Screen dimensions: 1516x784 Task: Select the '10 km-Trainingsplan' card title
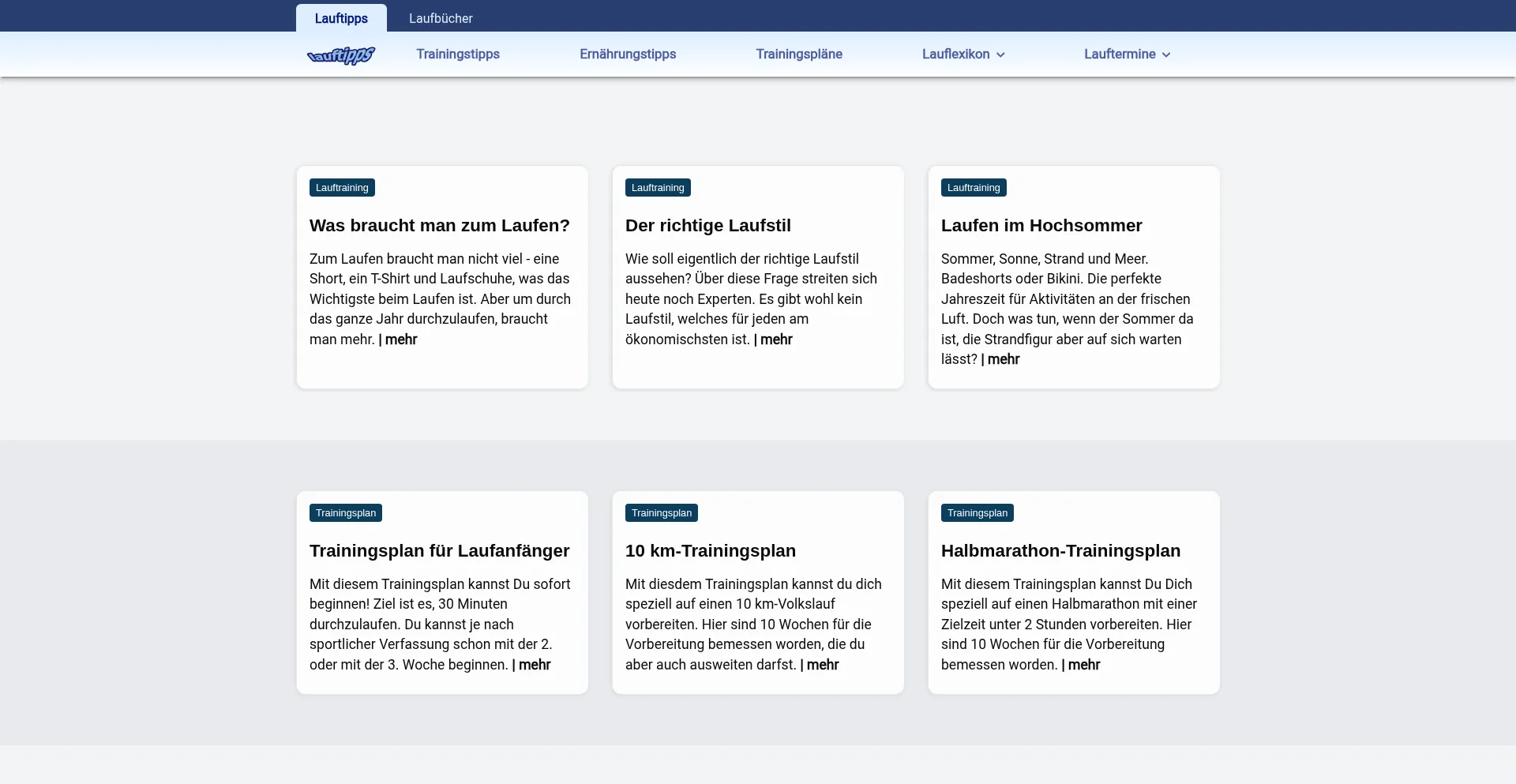tap(710, 551)
